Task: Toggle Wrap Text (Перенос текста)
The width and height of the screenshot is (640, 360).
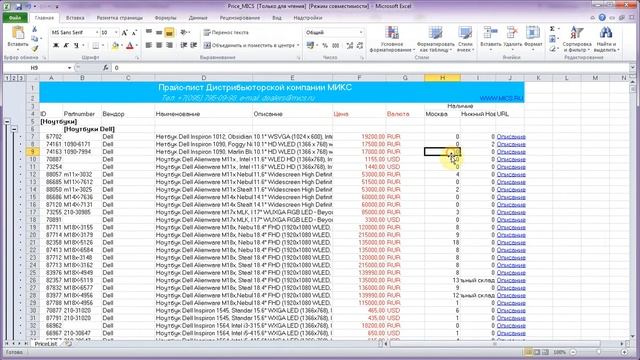Action: tap(226, 32)
